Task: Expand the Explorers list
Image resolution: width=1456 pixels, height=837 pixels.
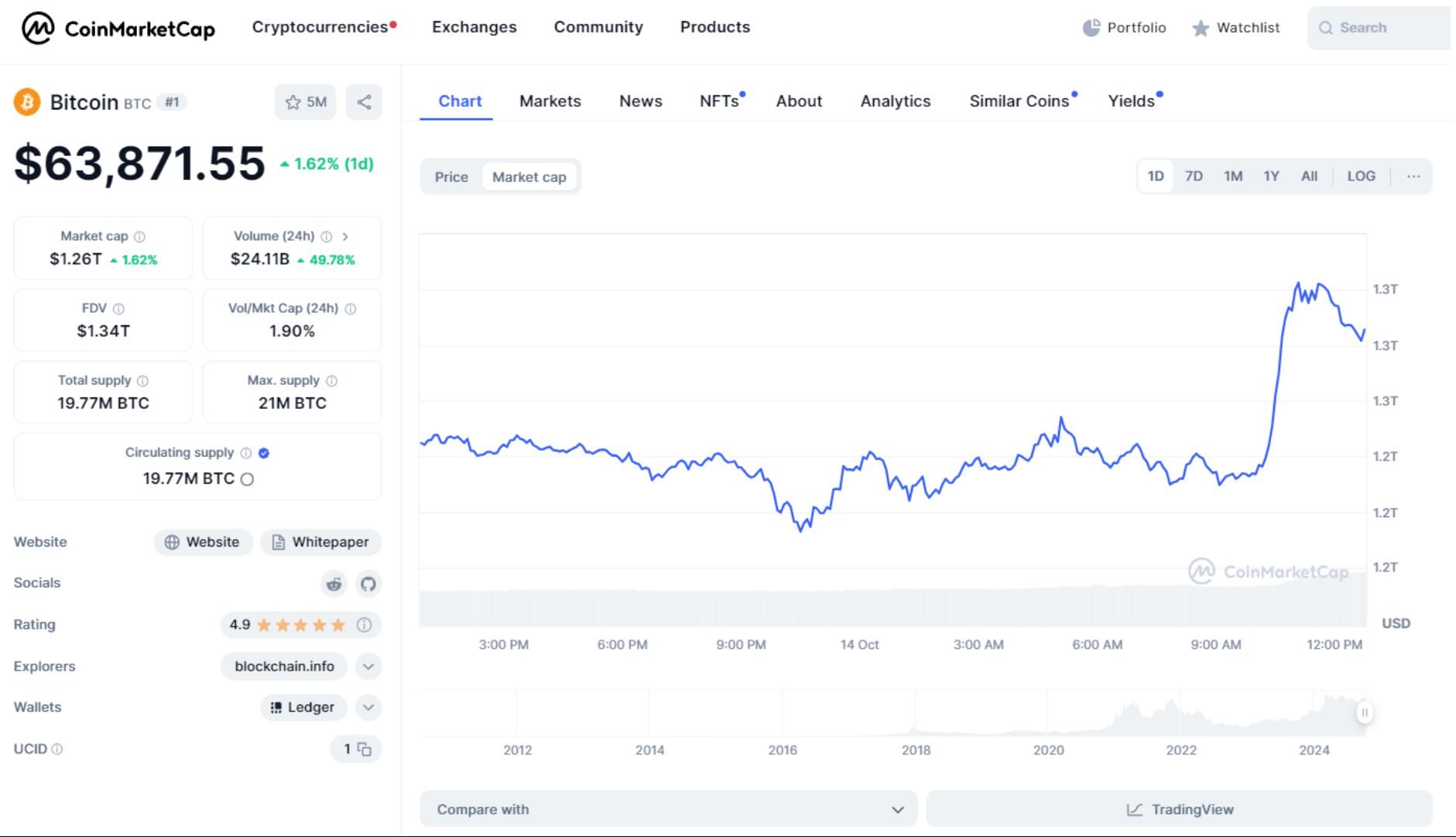Action: coord(368,666)
